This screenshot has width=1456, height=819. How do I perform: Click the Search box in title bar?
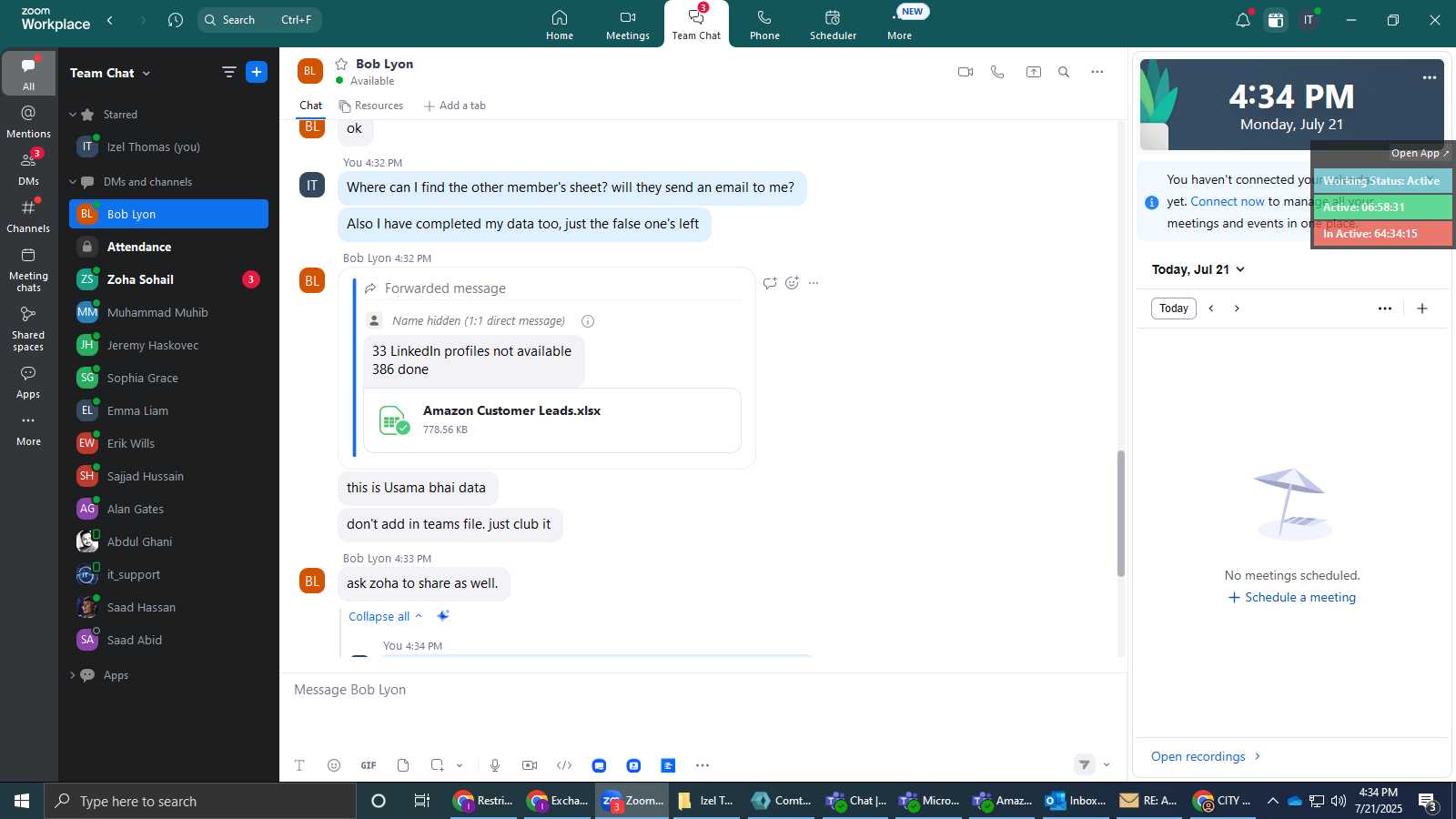pos(259,20)
